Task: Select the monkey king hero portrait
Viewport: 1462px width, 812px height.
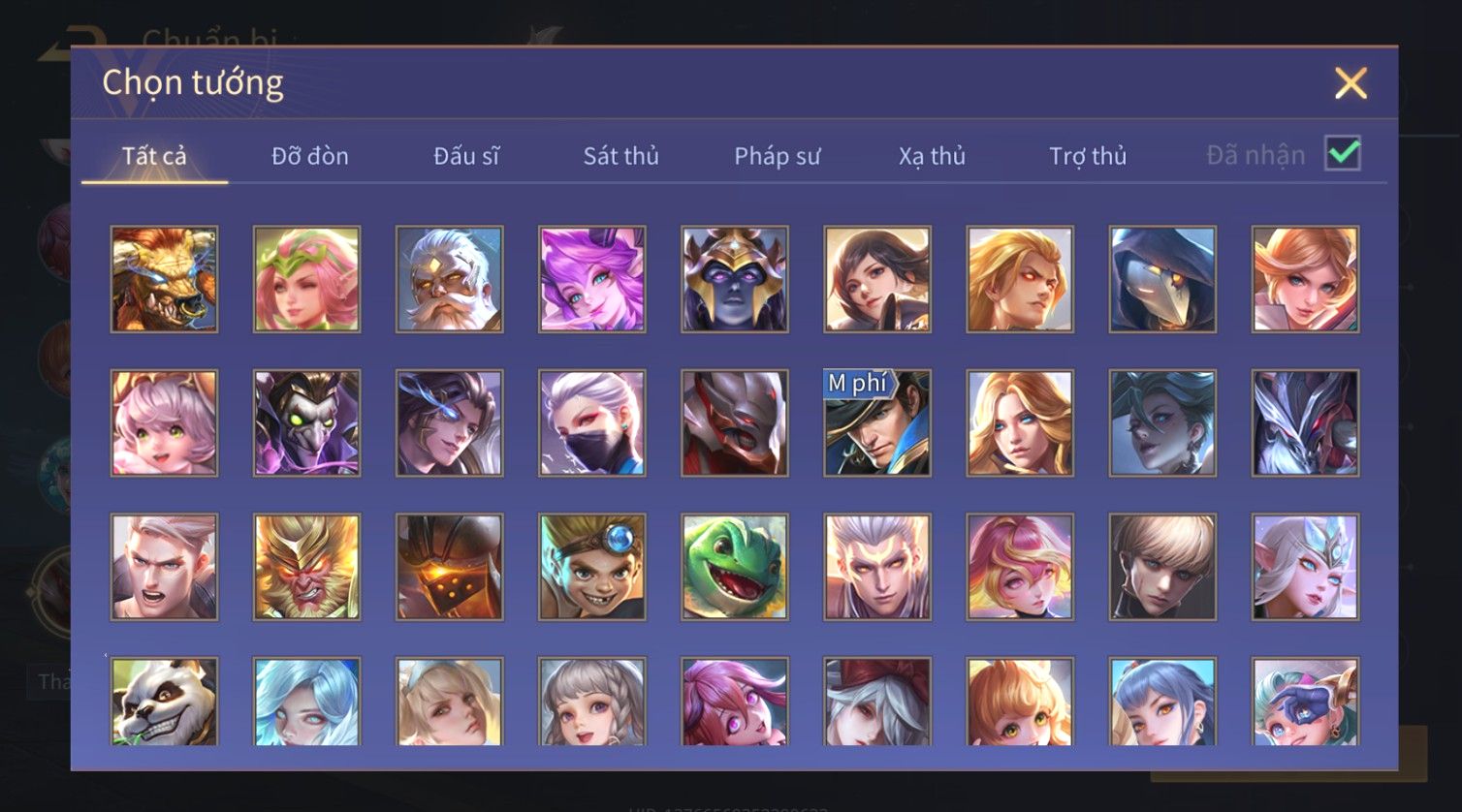Action: click(x=306, y=567)
